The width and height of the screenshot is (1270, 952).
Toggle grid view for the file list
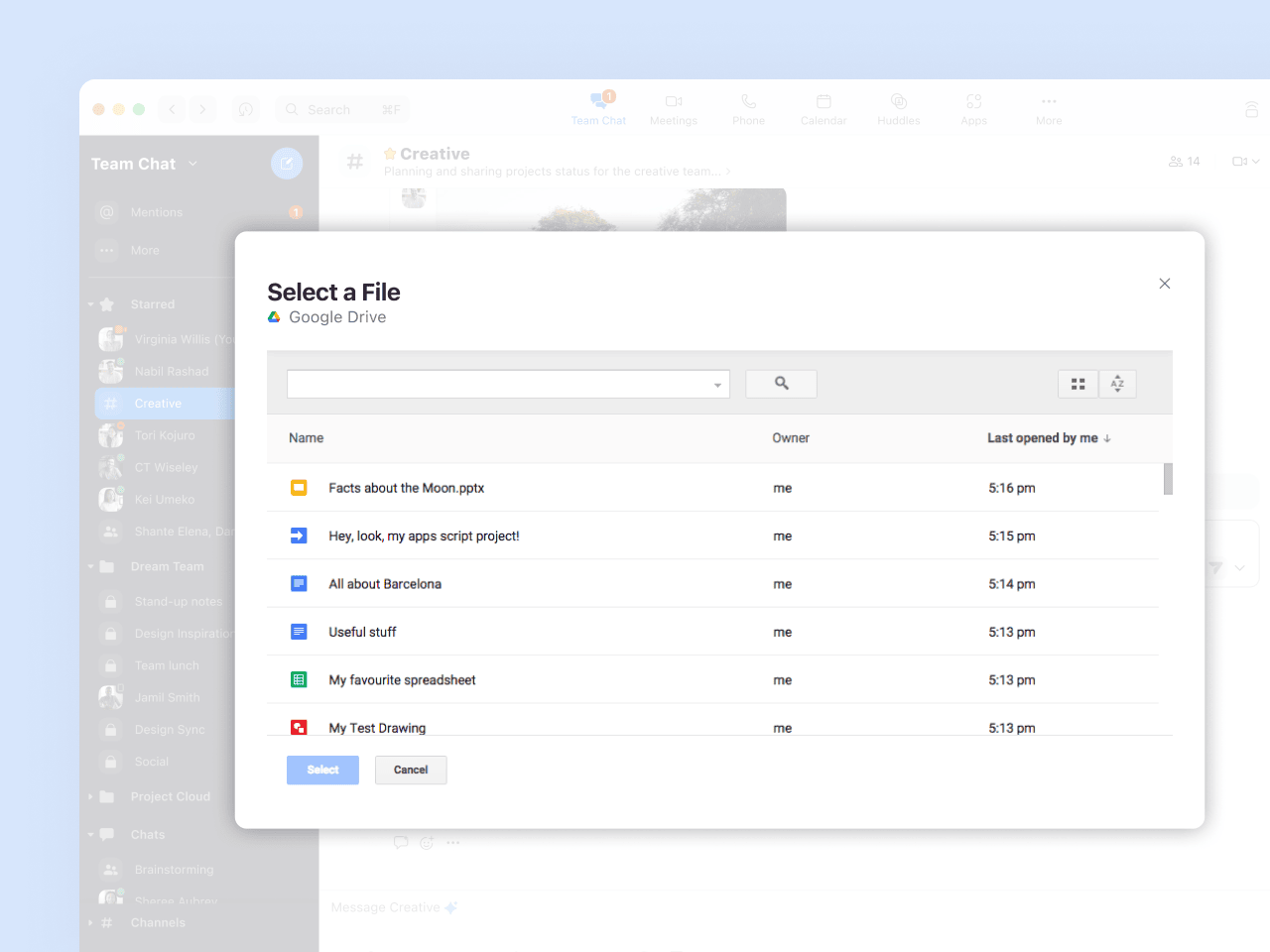1079,384
